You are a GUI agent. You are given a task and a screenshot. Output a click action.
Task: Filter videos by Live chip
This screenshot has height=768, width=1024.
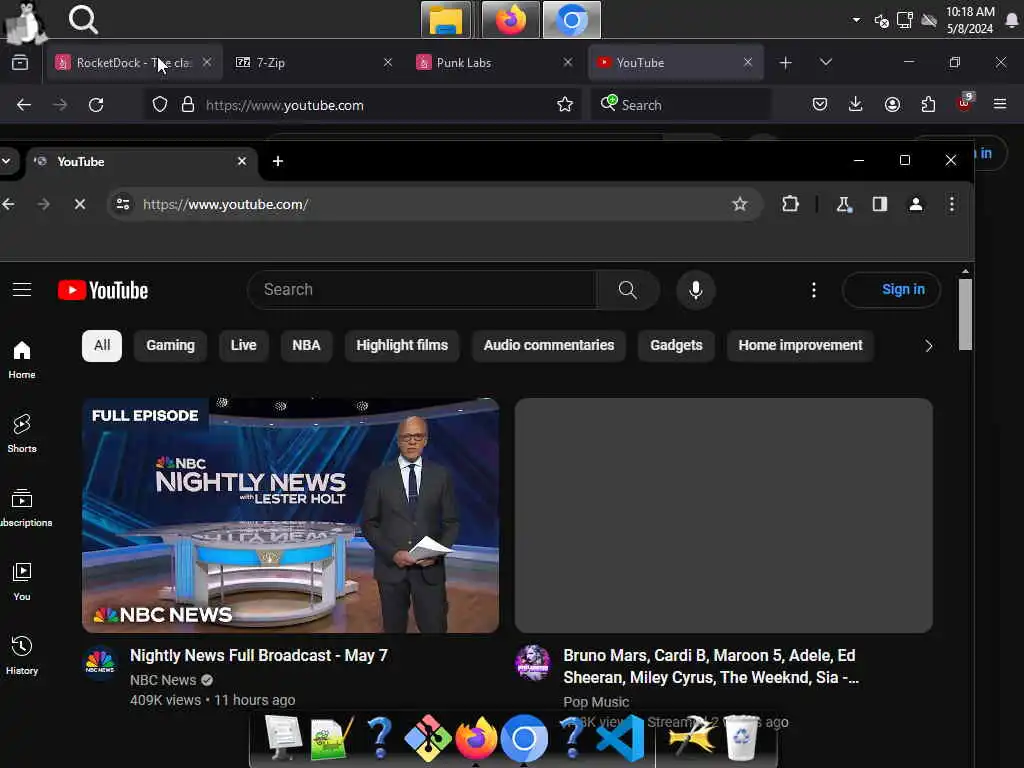[x=244, y=345]
